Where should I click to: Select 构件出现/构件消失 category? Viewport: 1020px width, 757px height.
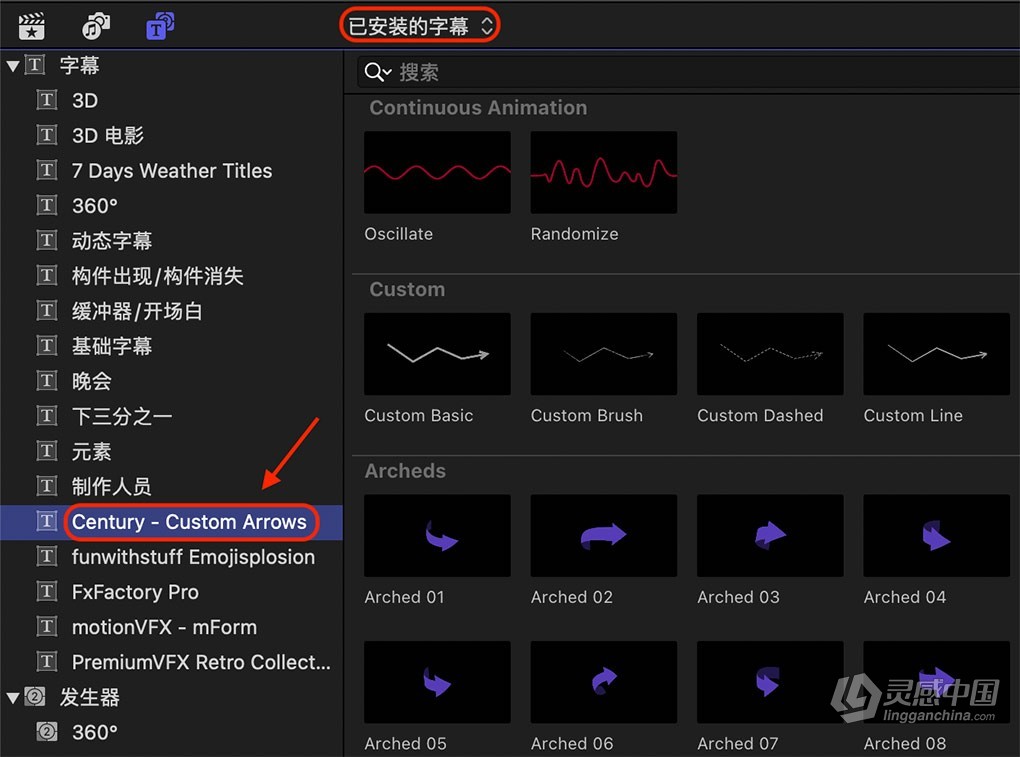coord(157,276)
